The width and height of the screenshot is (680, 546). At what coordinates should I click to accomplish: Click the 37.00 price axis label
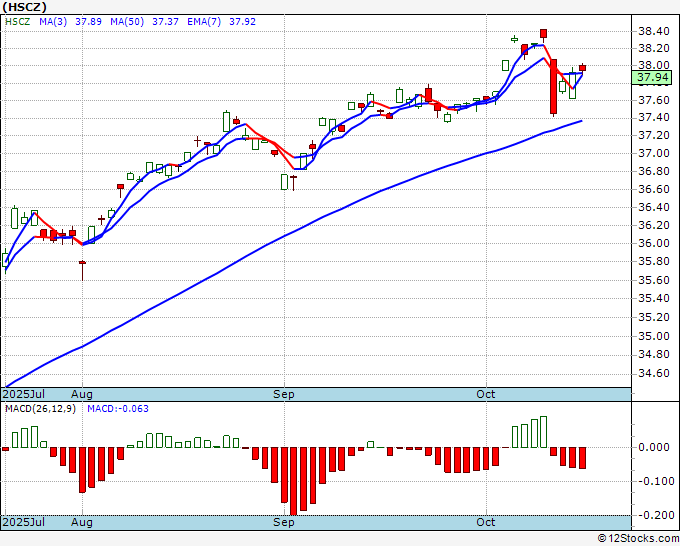click(653, 153)
